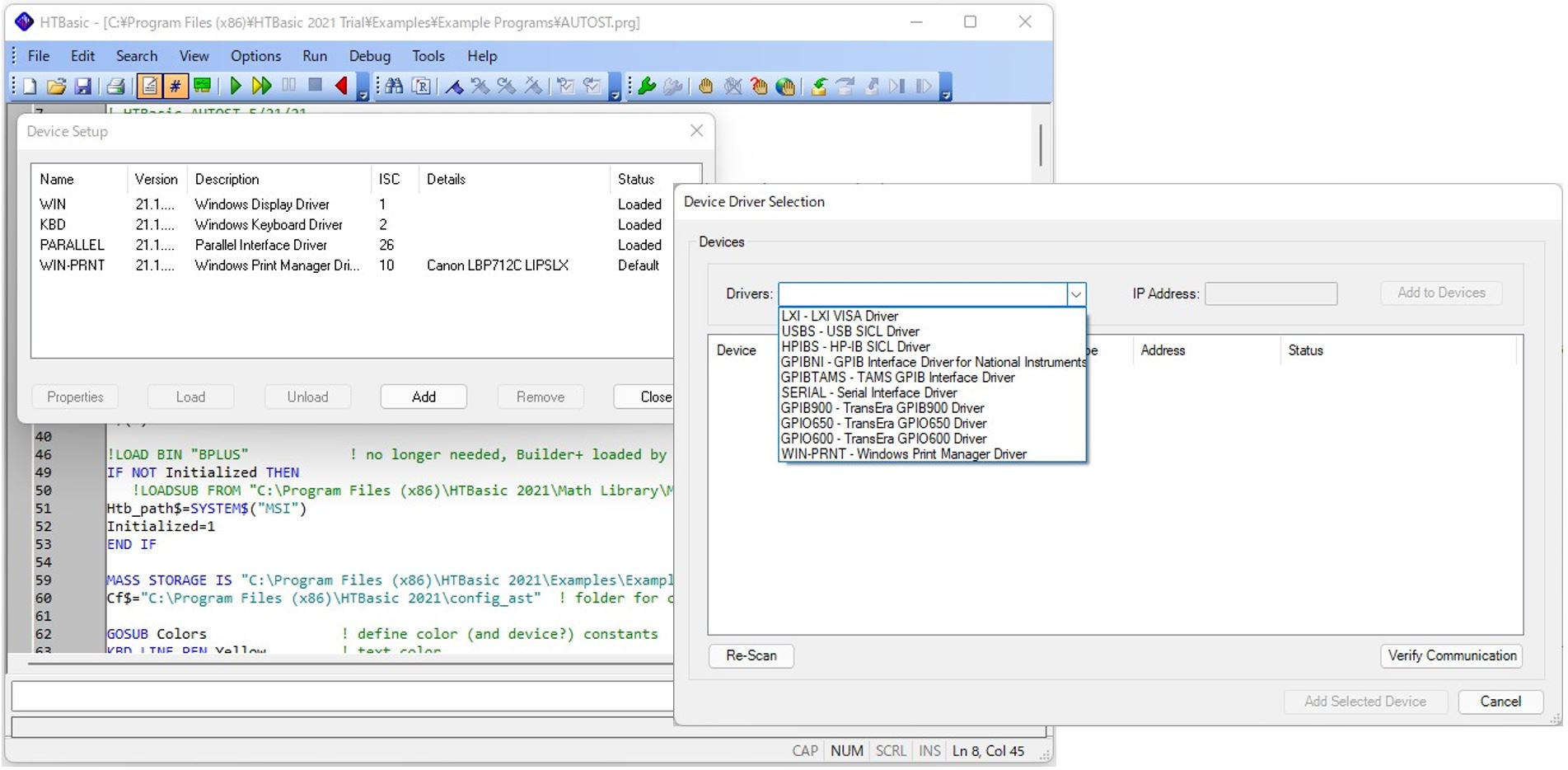Image resolution: width=1568 pixels, height=770 pixels.
Task: Expand the first toolbar's overflow arrow
Action: 363,87
